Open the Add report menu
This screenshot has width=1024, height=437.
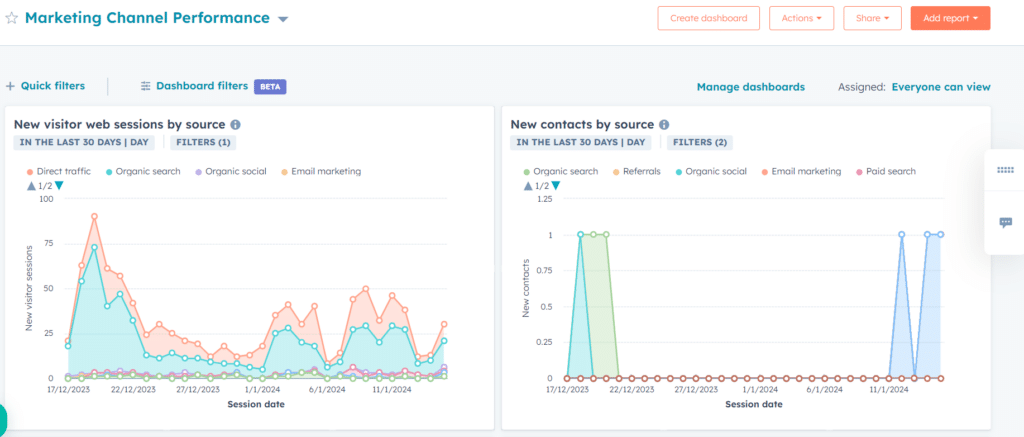pos(949,18)
